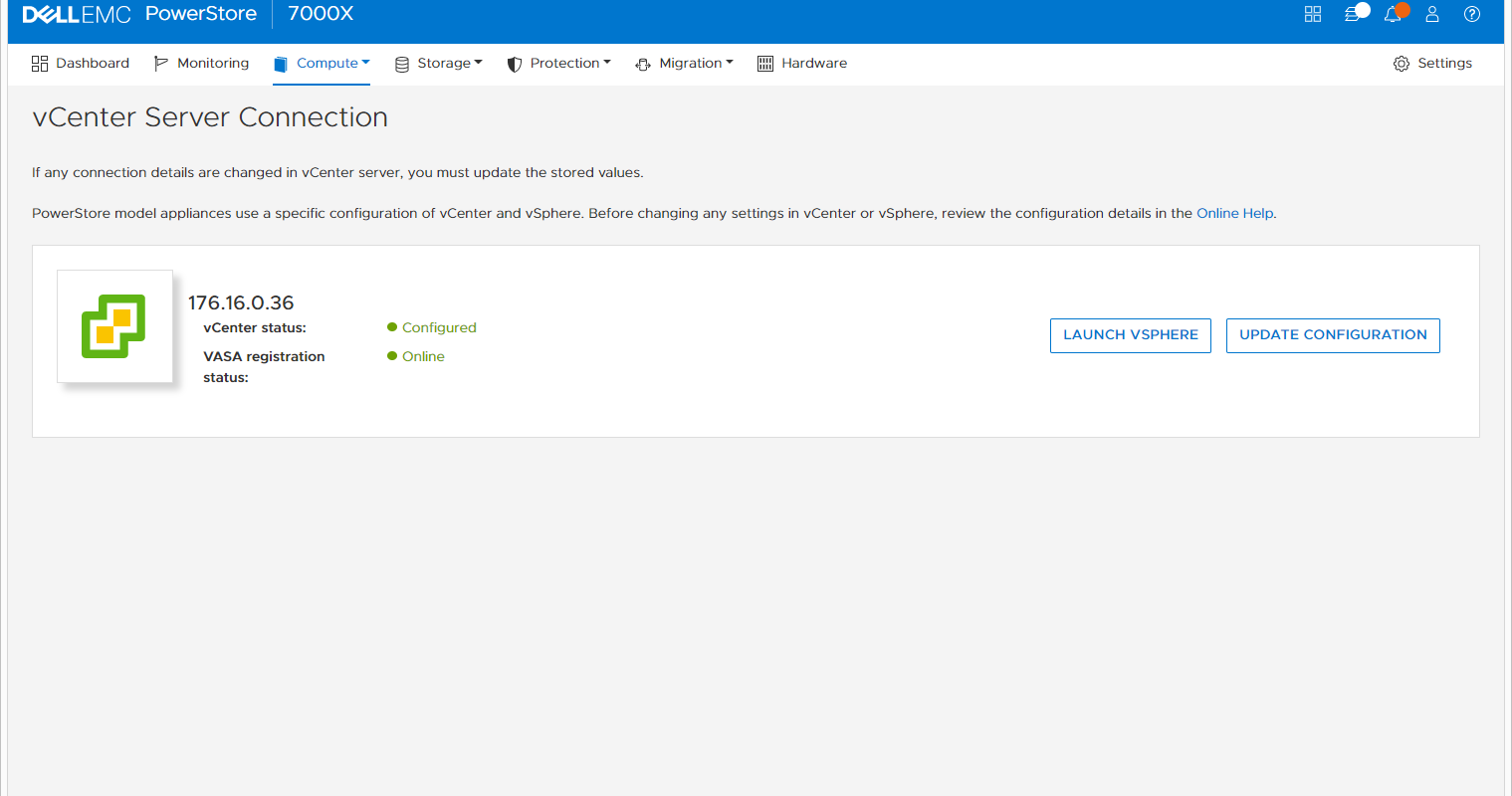Expand the Compute menu arrow
This screenshot has height=796, width=1512.
click(x=365, y=62)
